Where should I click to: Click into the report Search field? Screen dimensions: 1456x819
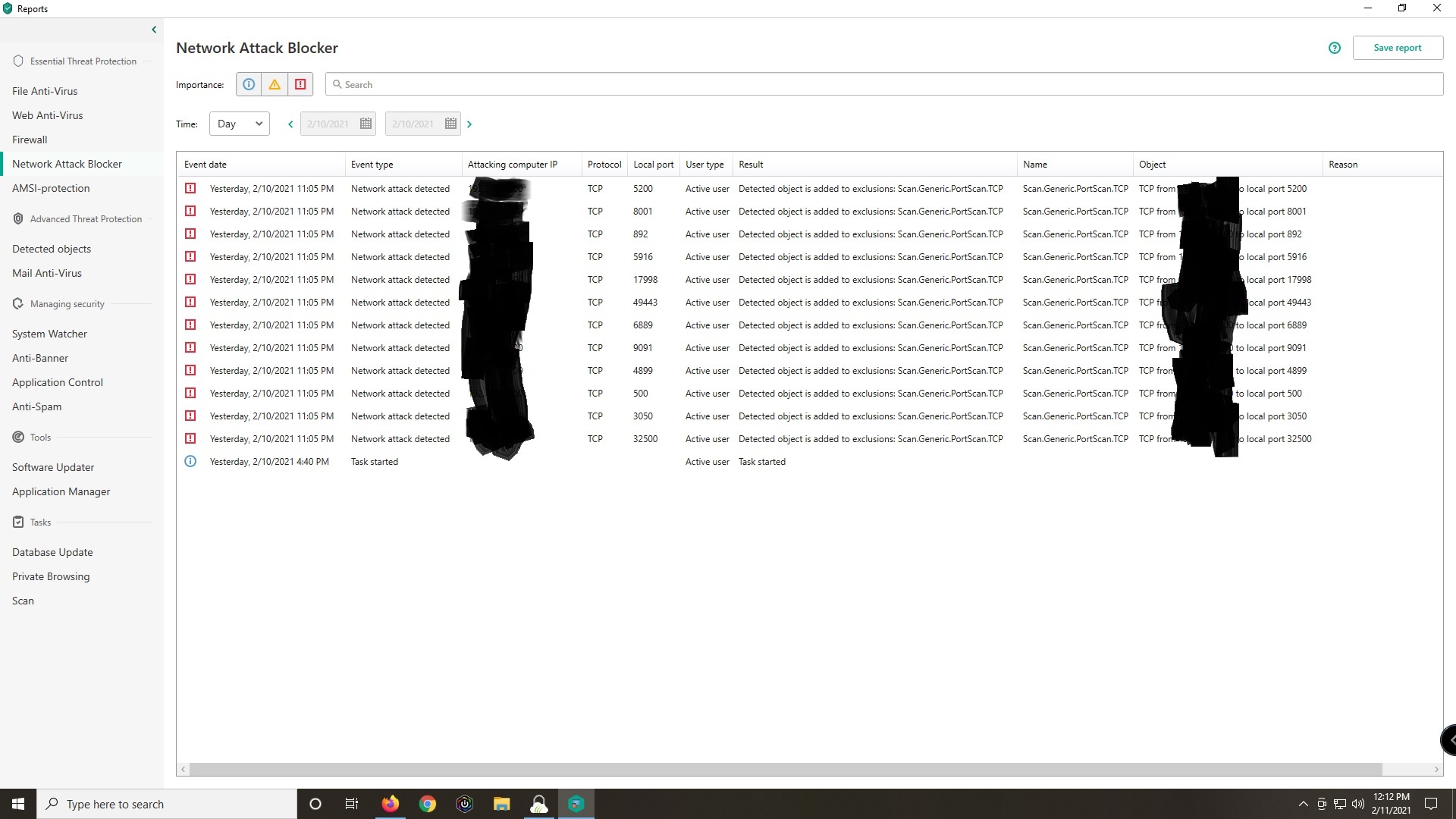(883, 84)
